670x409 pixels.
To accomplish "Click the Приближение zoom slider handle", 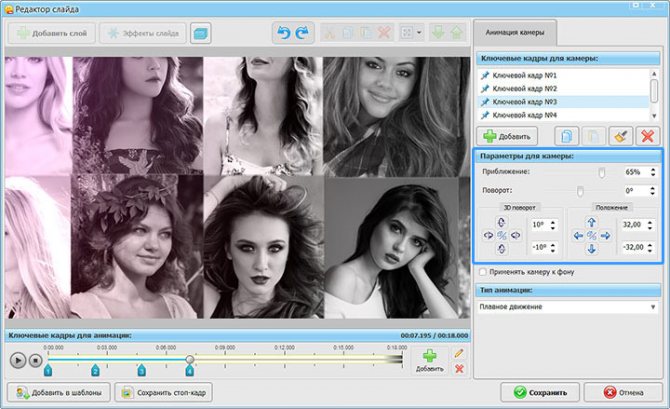I will pyautogui.click(x=601, y=172).
